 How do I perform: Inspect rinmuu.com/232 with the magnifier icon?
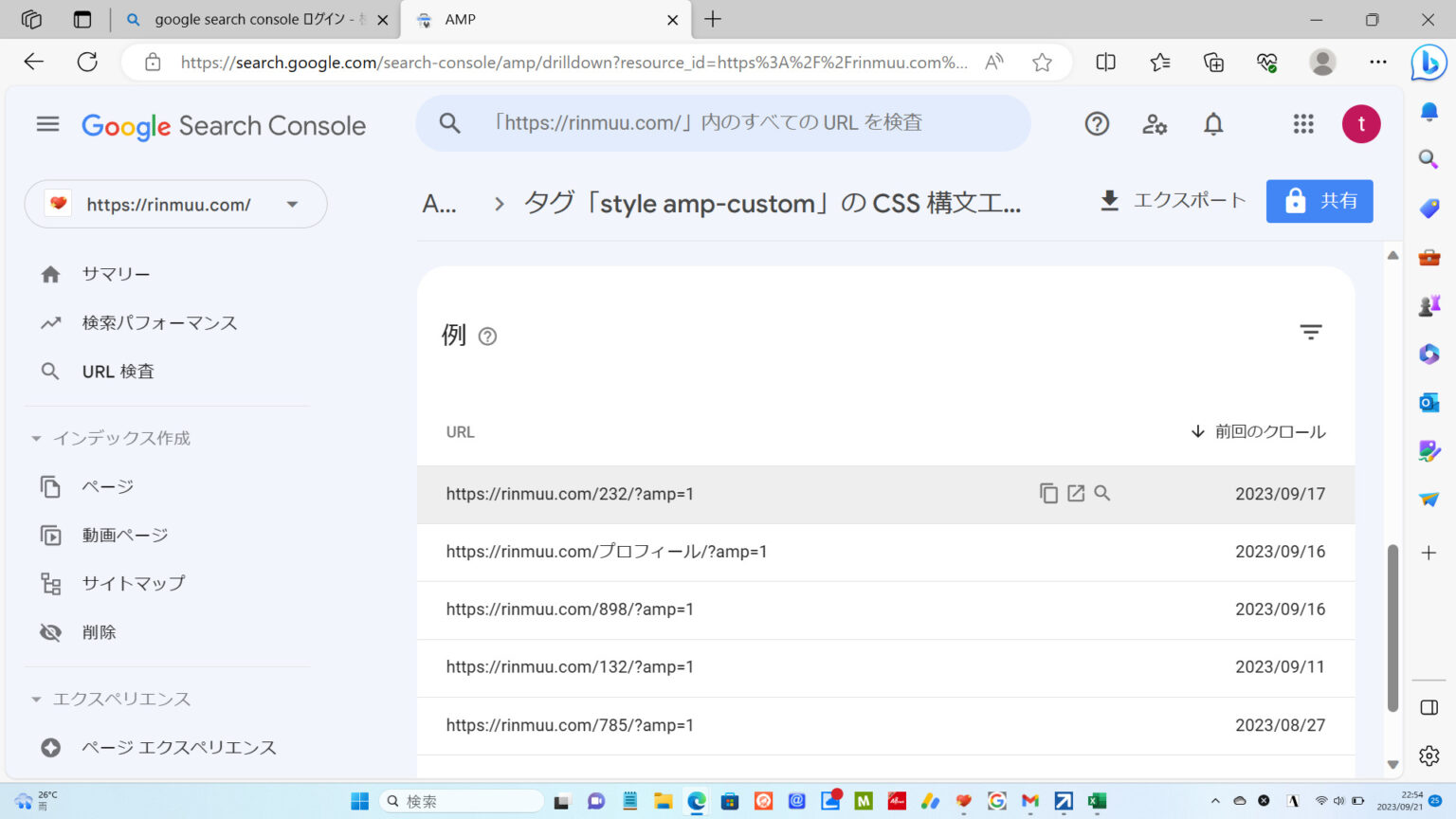(x=1101, y=493)
